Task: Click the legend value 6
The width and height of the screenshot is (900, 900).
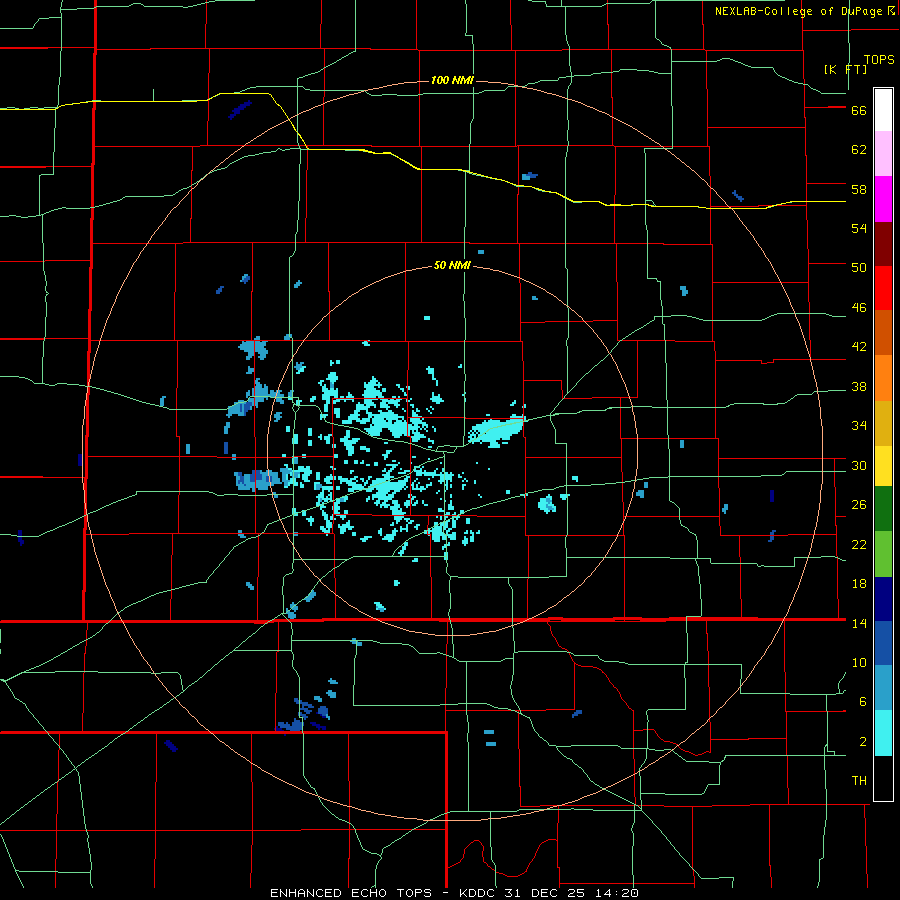Action: [863, 702]
